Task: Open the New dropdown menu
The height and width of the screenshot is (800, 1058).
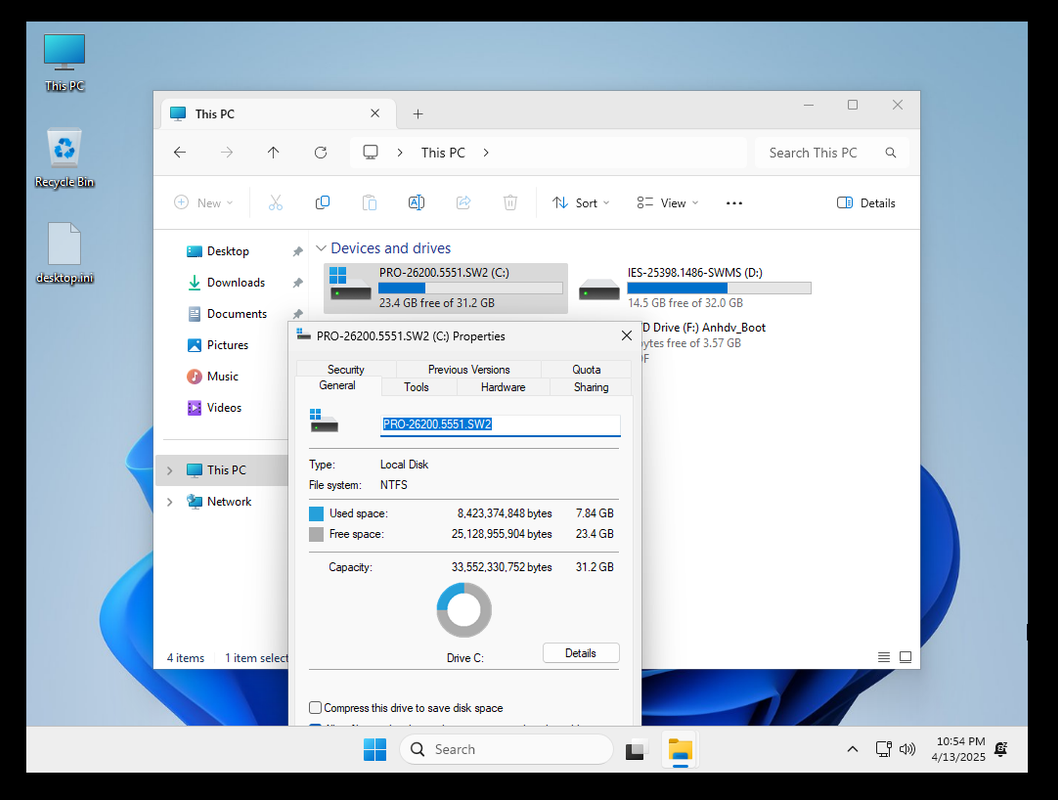Action: point(203,203)
